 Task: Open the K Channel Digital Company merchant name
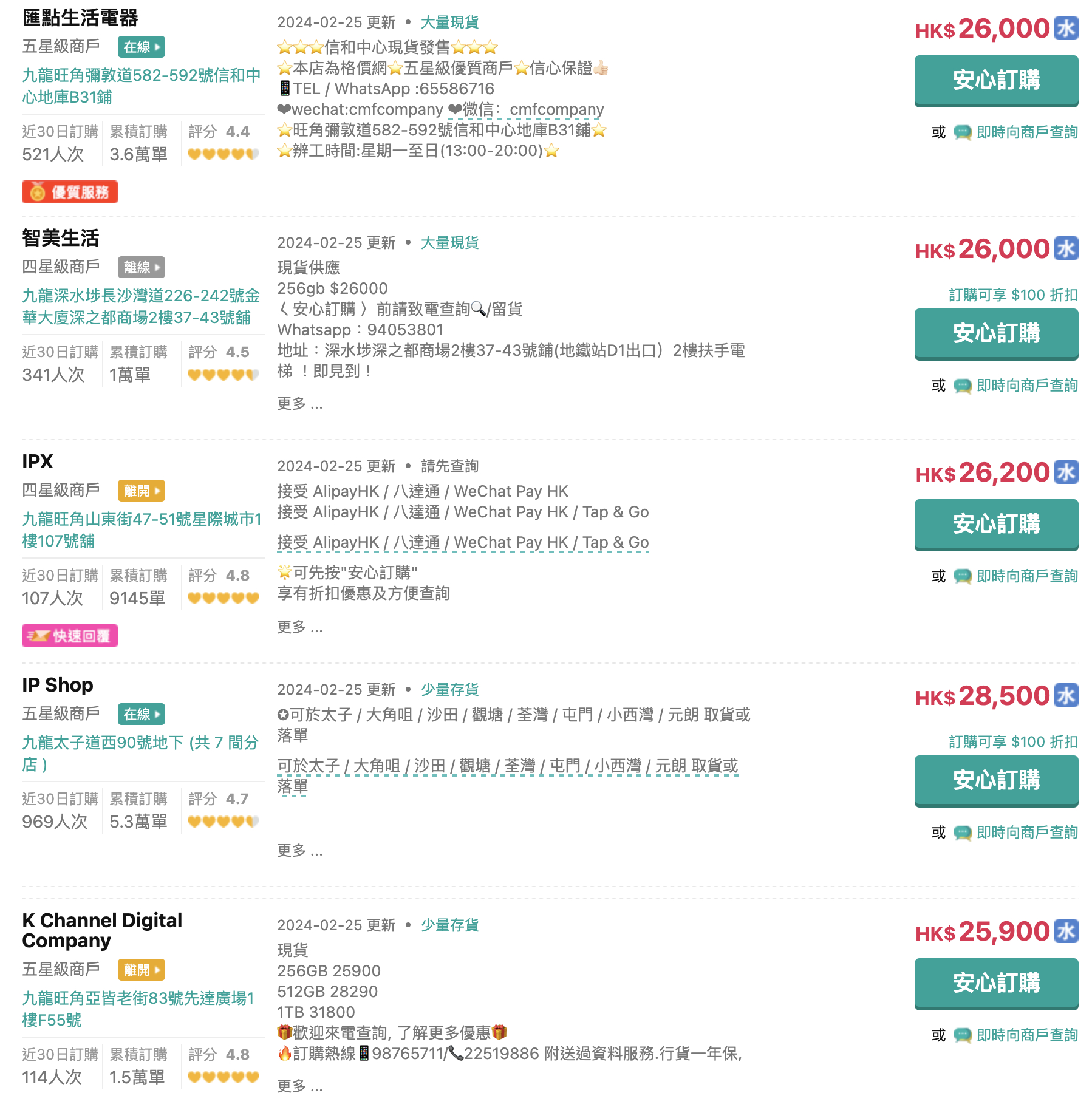tap(102, 930)
